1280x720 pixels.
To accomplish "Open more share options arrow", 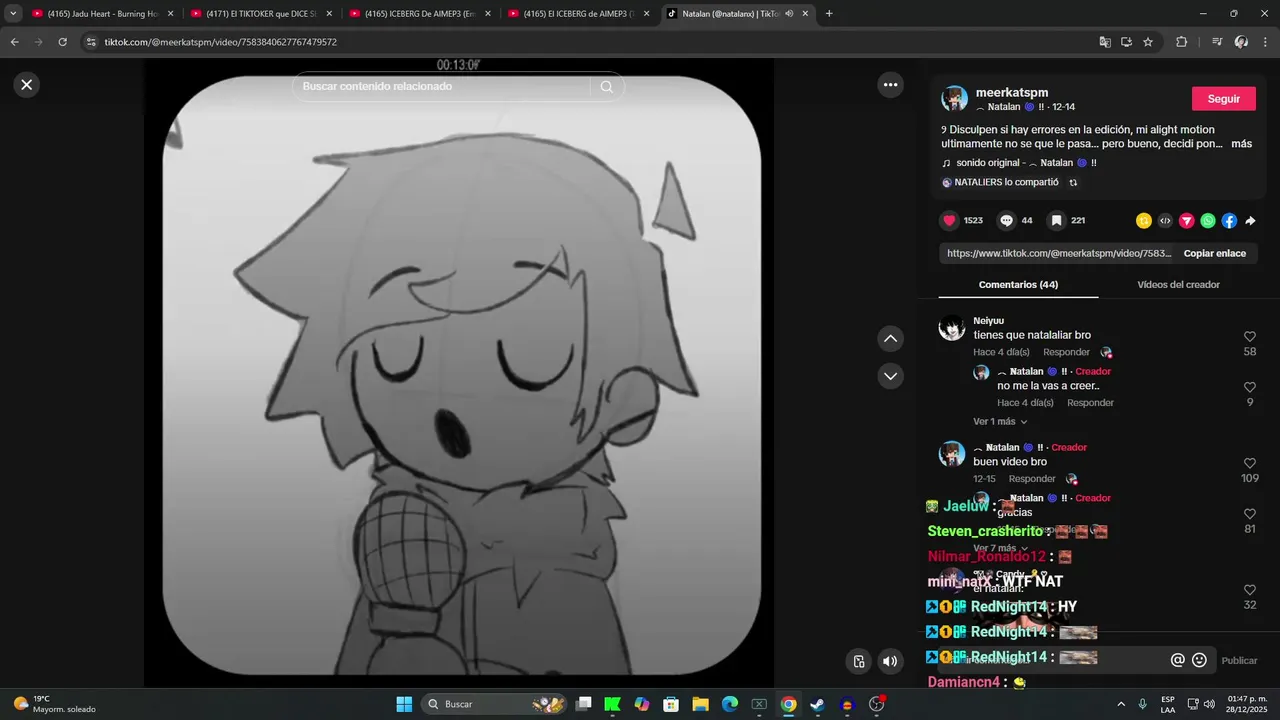I will [x=1250, y=221].
